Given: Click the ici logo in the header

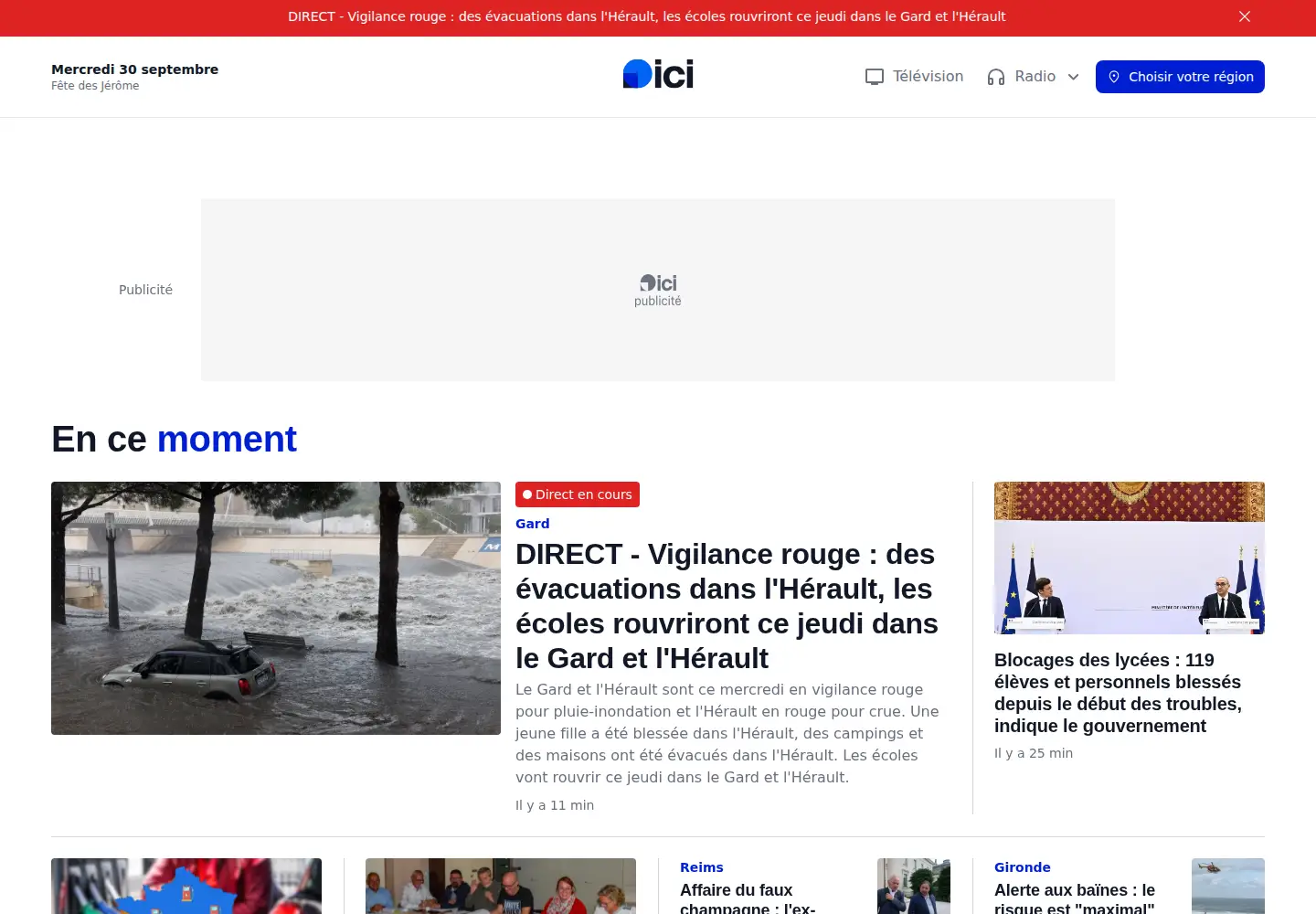Looking at the screenshot, I should (x=658, y=74).
